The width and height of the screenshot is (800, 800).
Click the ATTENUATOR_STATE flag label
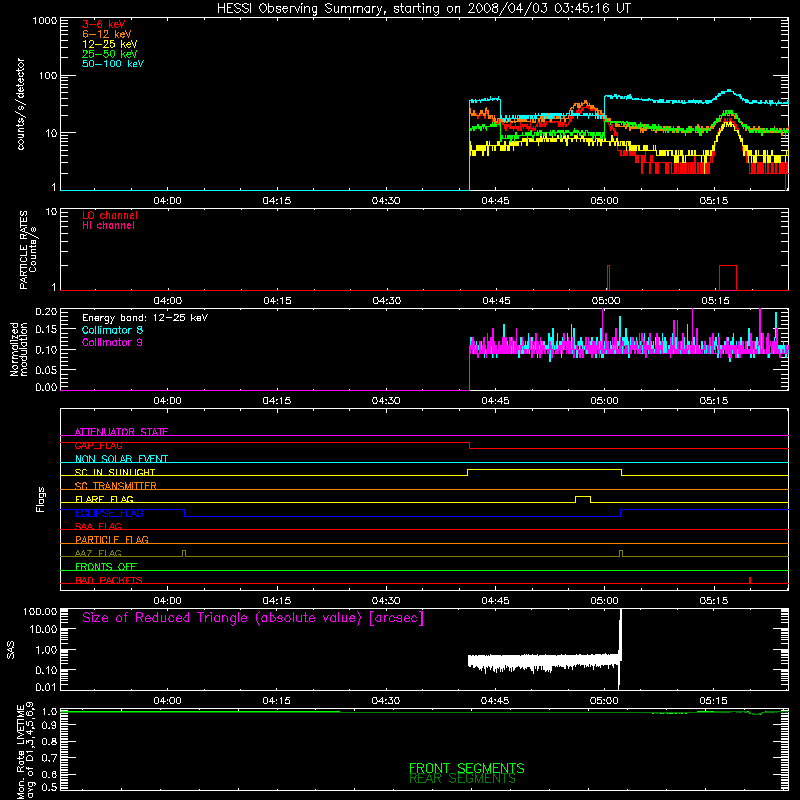point(121,432)
